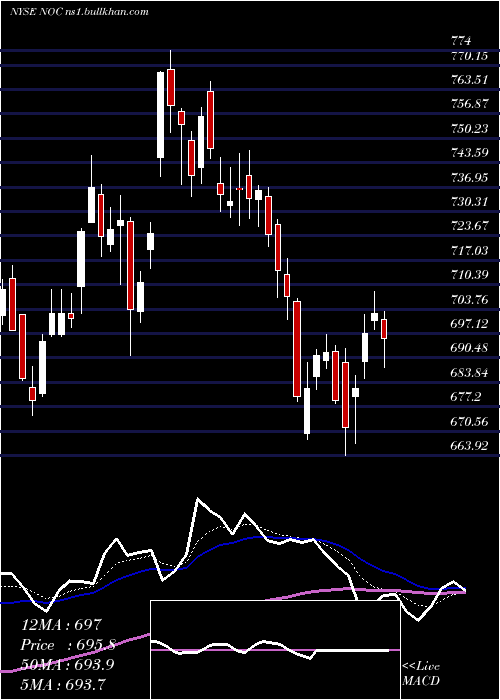Click the NYSE NOC ns1.bullkhan.com title text
Viewport: 500px width, 700px height.
(79, 12)
